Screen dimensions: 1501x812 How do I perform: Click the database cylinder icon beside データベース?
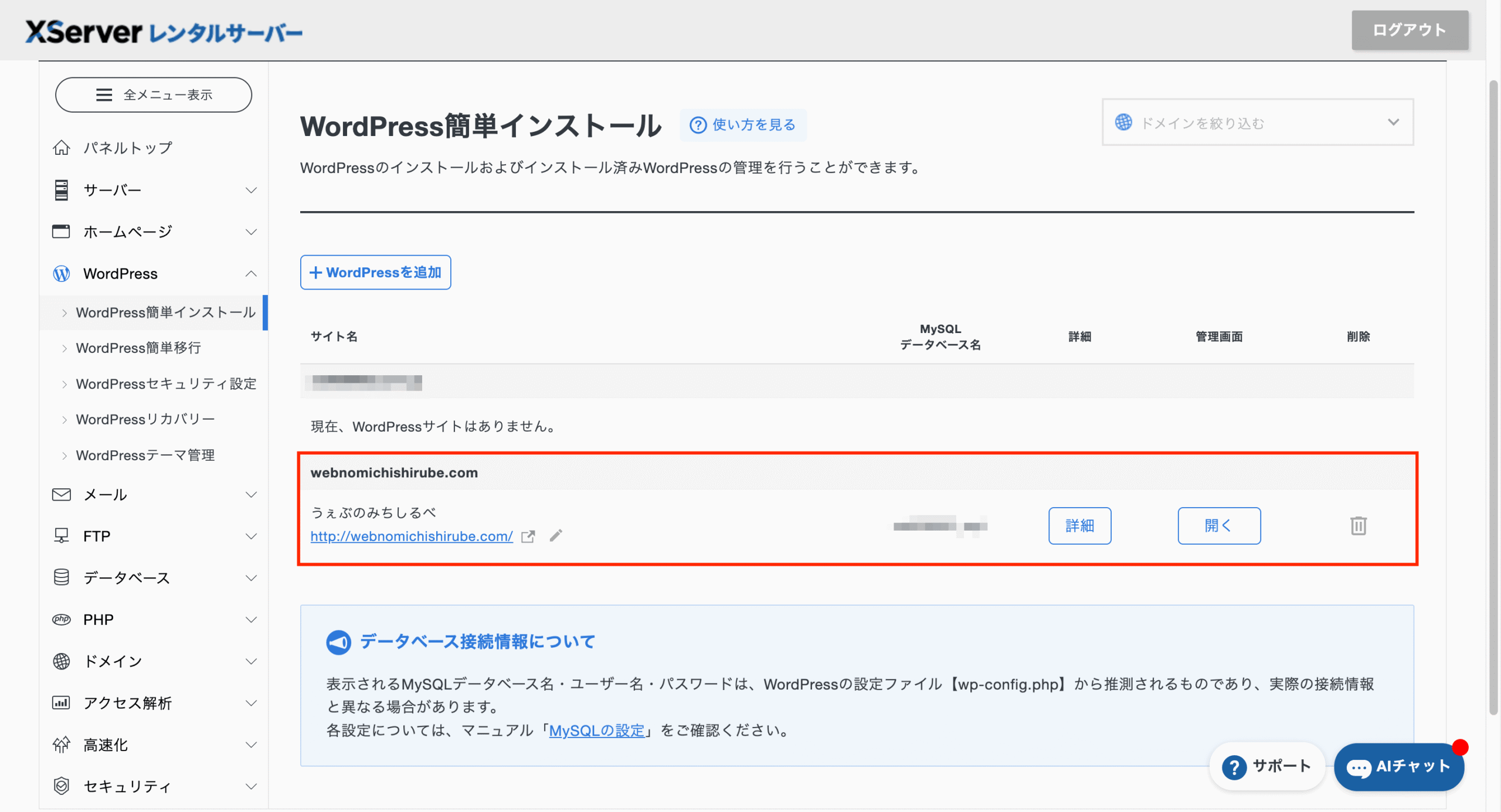coord(62,577)
